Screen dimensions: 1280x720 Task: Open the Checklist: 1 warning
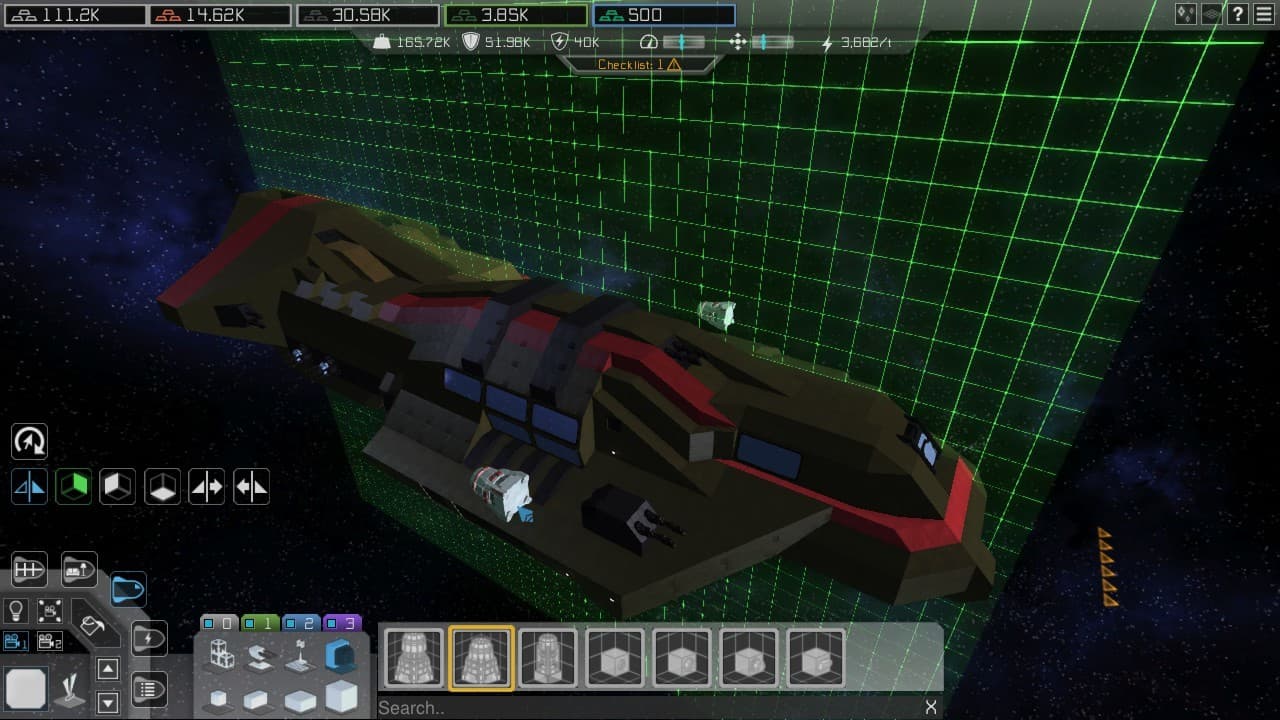pos(639,64)
